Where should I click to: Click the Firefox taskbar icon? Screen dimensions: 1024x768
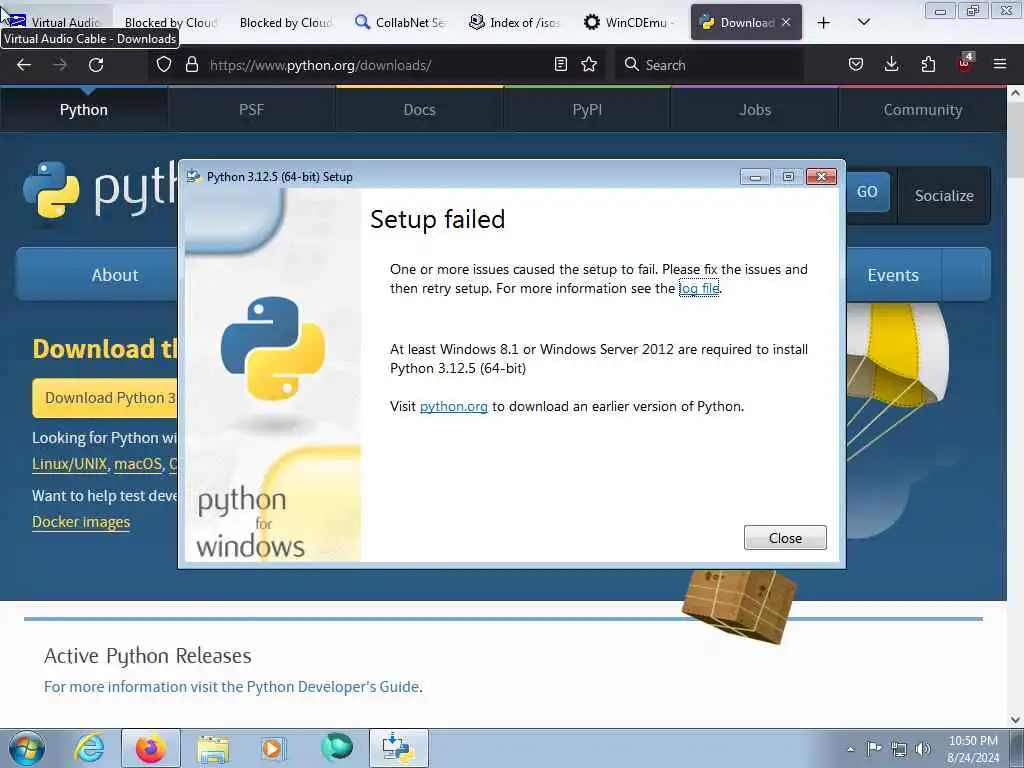coord(151,748)
